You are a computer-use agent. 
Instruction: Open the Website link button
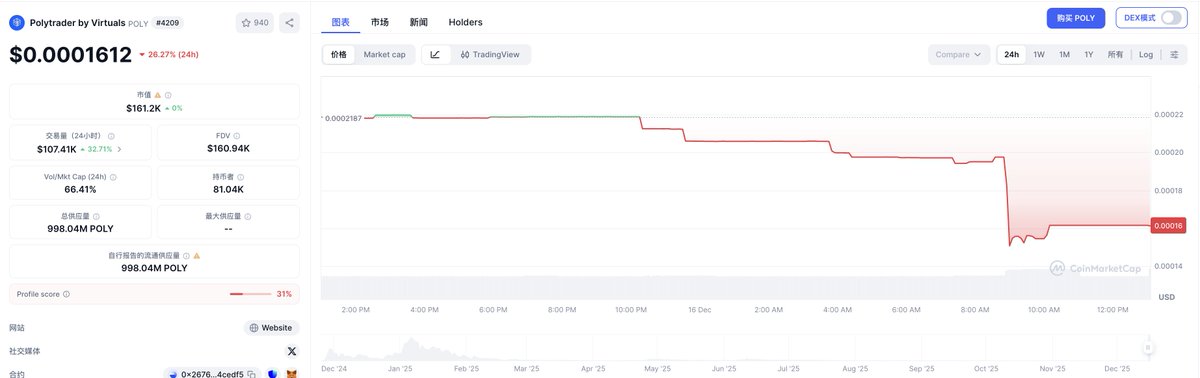271,327
